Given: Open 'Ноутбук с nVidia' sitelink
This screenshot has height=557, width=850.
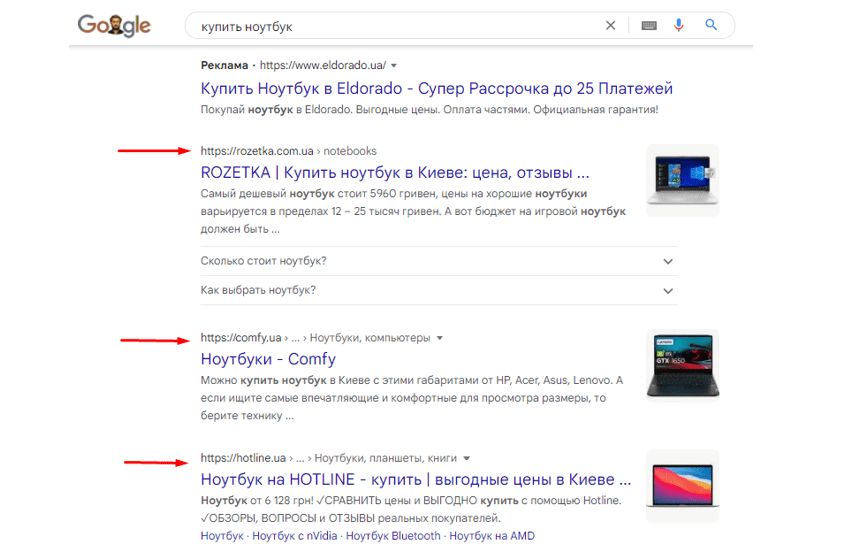Looking at the screenshot, I should tap(294, 536).
